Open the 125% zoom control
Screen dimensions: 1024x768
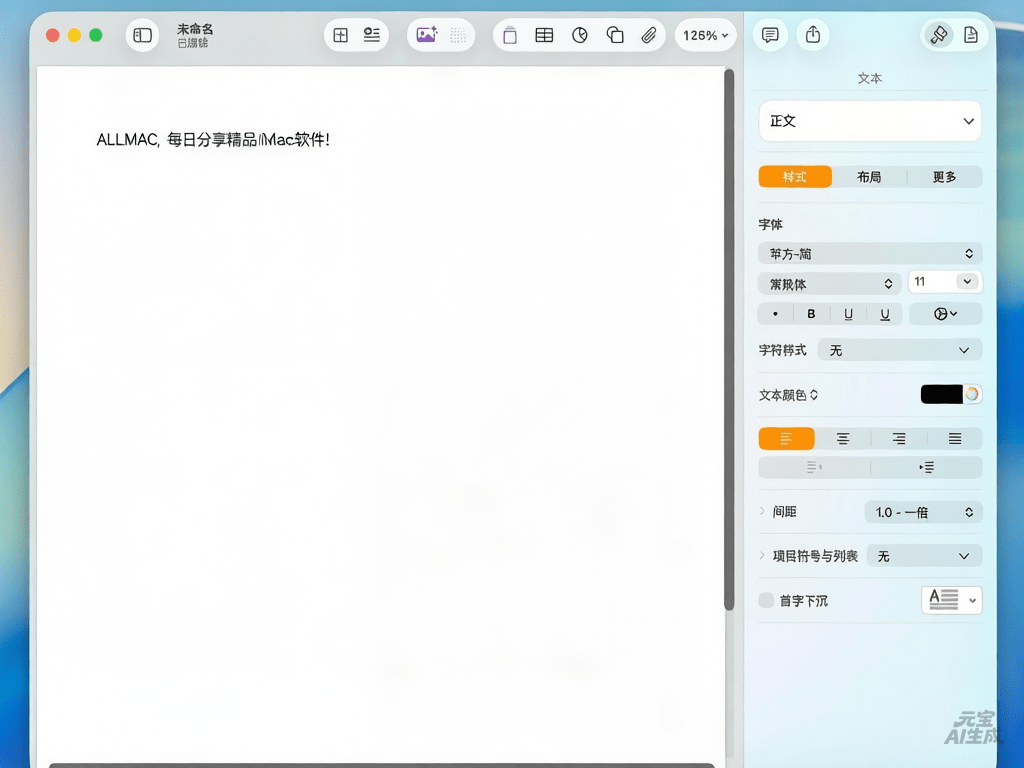point(704,35)
